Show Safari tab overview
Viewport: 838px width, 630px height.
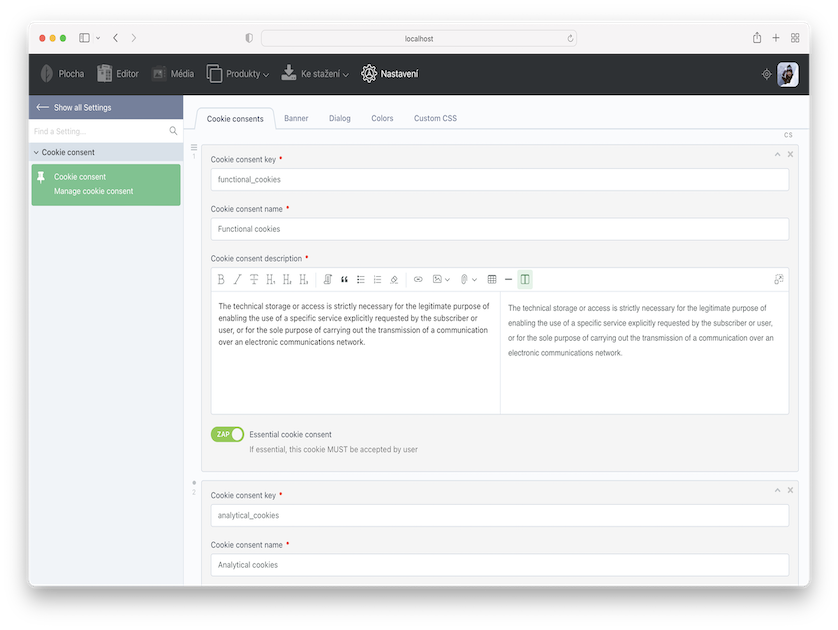[x=795, y=38]
